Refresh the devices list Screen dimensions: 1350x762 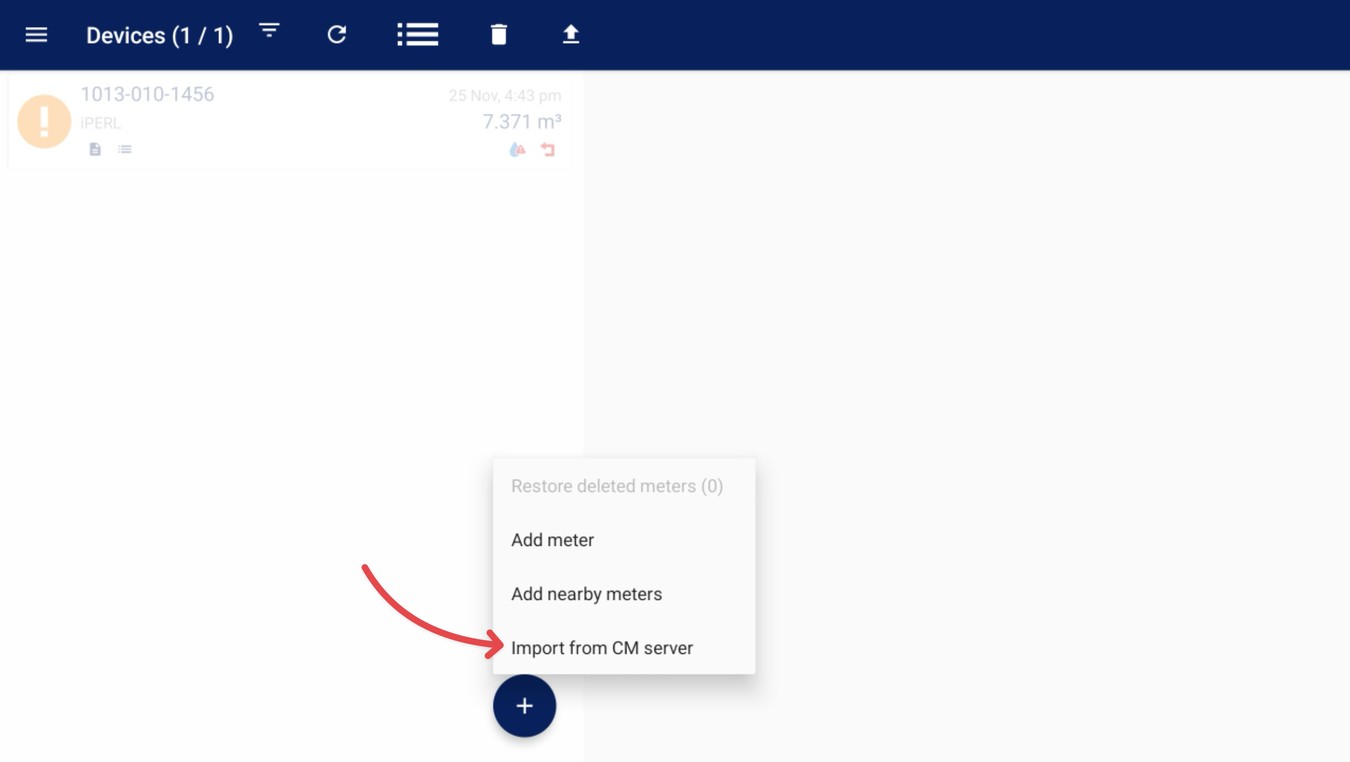(337, 35)
